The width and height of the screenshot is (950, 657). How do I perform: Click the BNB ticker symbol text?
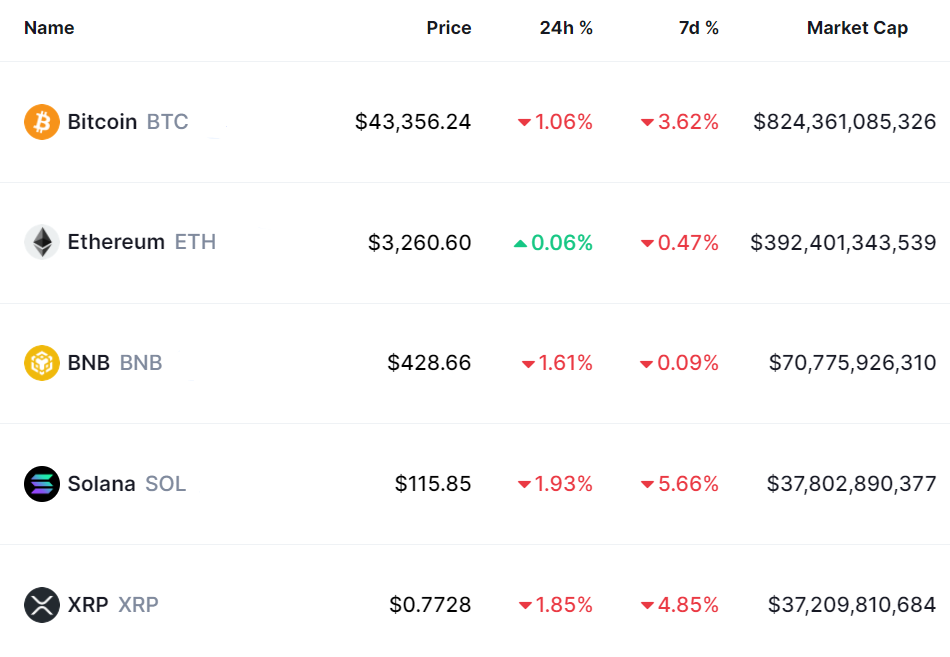(141, 363)
